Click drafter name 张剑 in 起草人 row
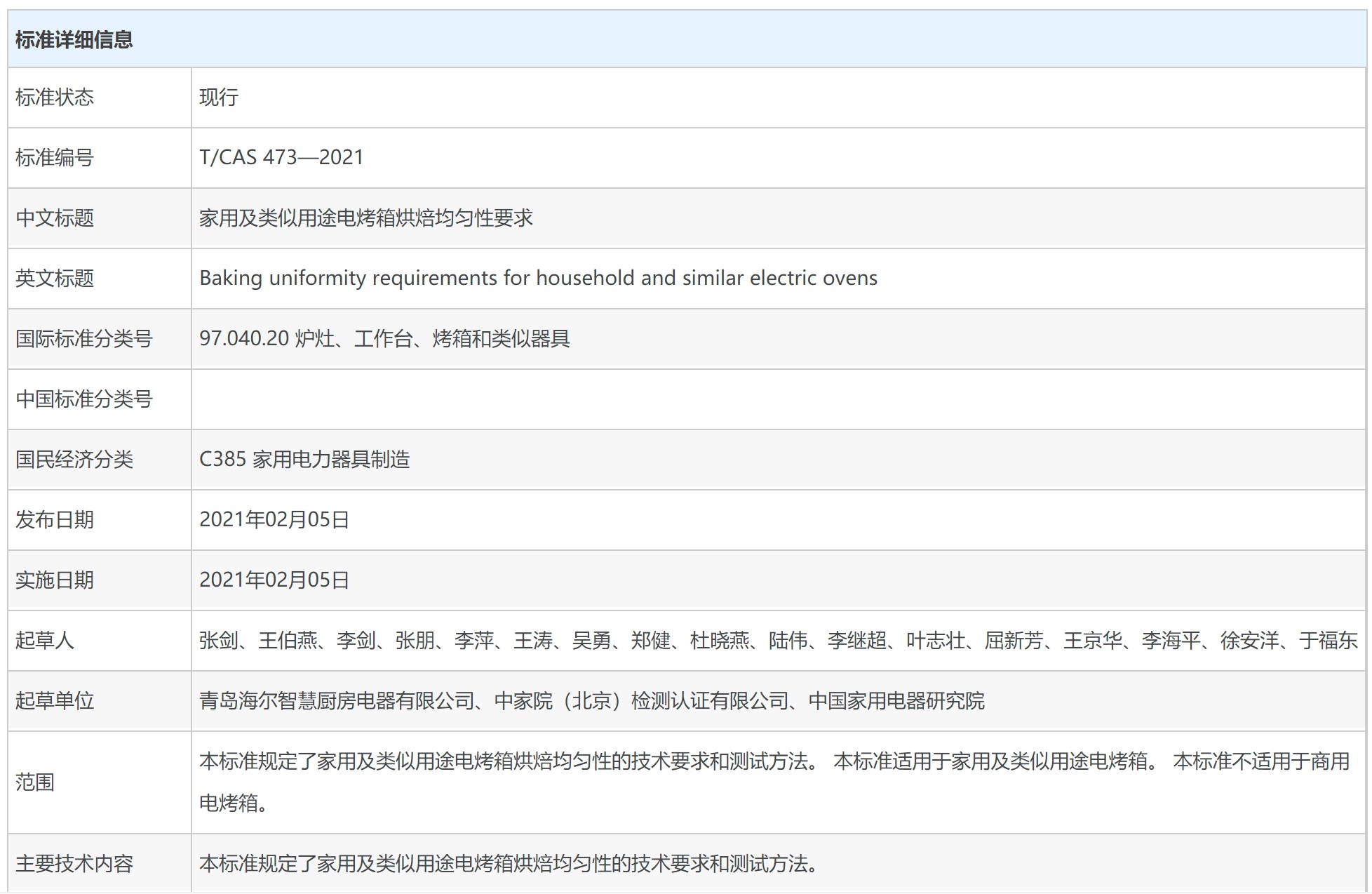The width and height of the screenshot is (1372, 894). pos(218,641)
